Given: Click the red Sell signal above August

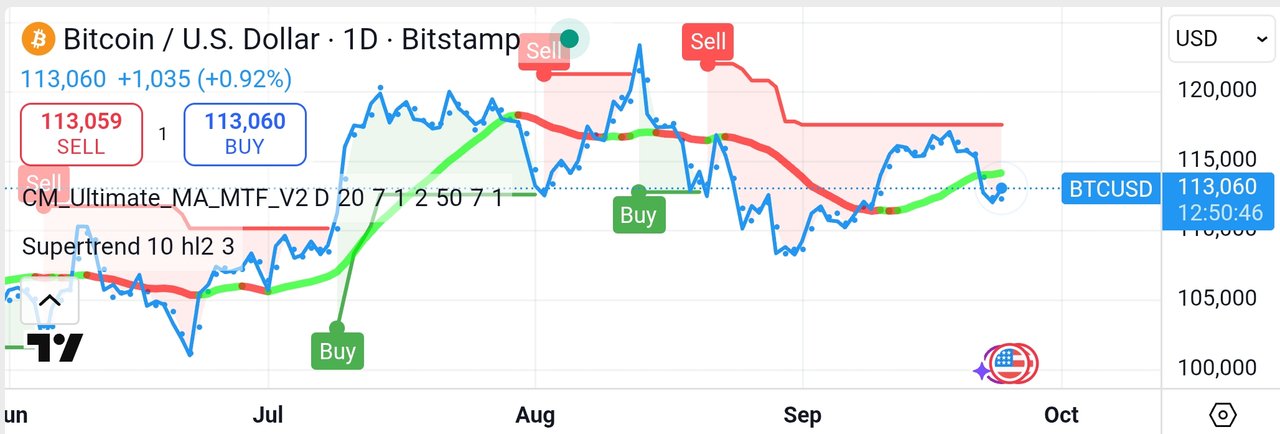Looking at the screenshot, I should pyautogui.click(x=545, y=50).
